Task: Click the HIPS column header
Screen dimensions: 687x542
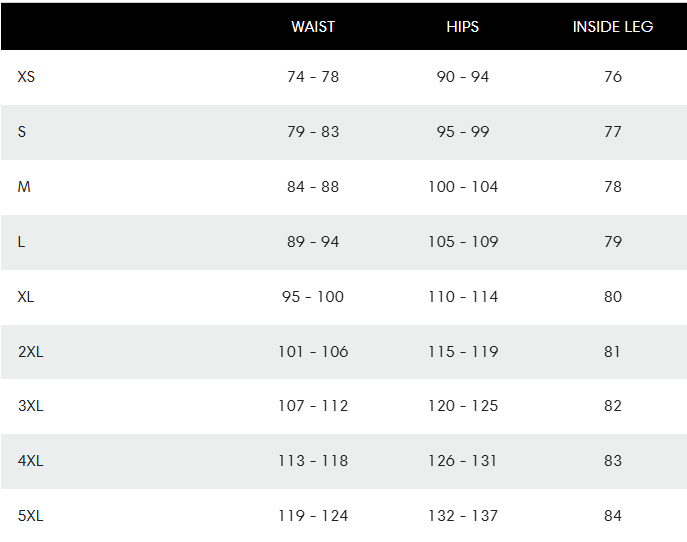Action: click(463, 27)
